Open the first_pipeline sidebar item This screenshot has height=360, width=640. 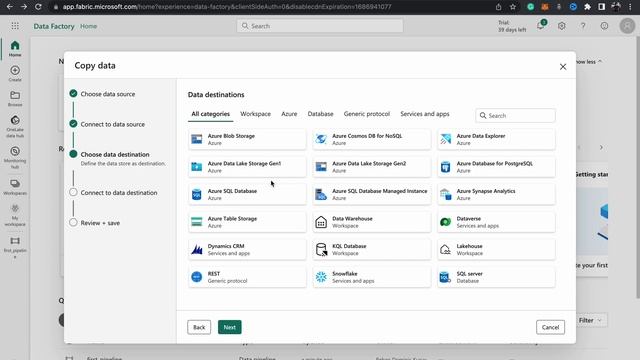(15, 246)
